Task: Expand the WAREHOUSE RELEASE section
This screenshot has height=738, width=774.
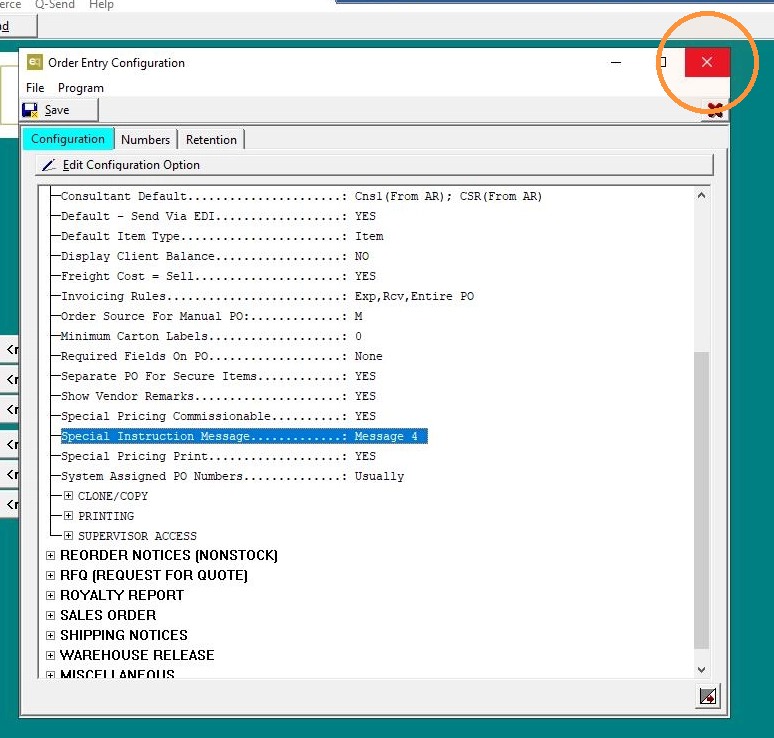Action: point(50,655)
